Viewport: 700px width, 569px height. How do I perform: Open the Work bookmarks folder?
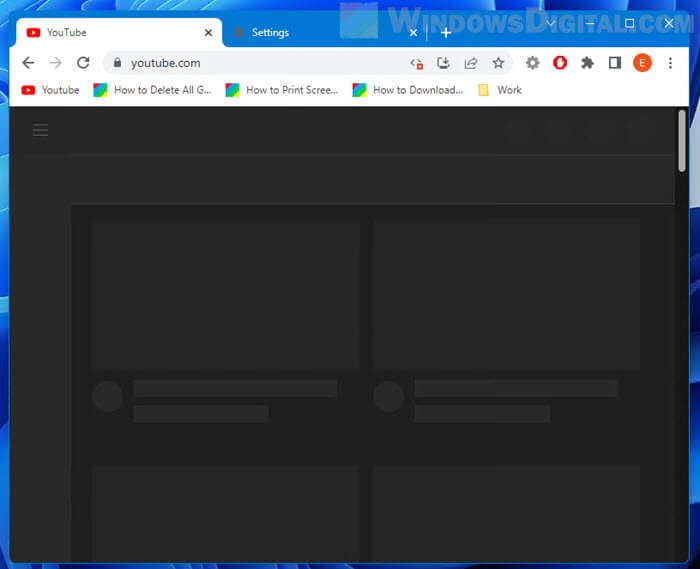click(500, 90)
